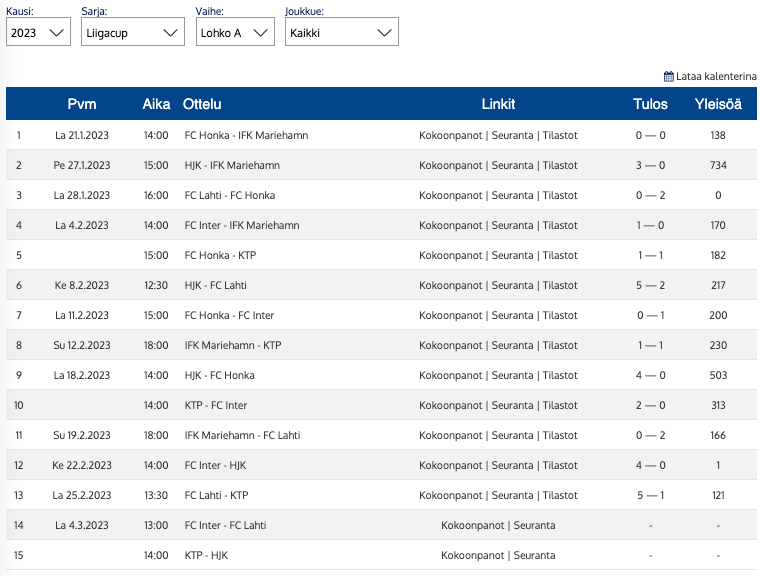Expand the Sarja Liigacup dropdown

coord(132,32)
